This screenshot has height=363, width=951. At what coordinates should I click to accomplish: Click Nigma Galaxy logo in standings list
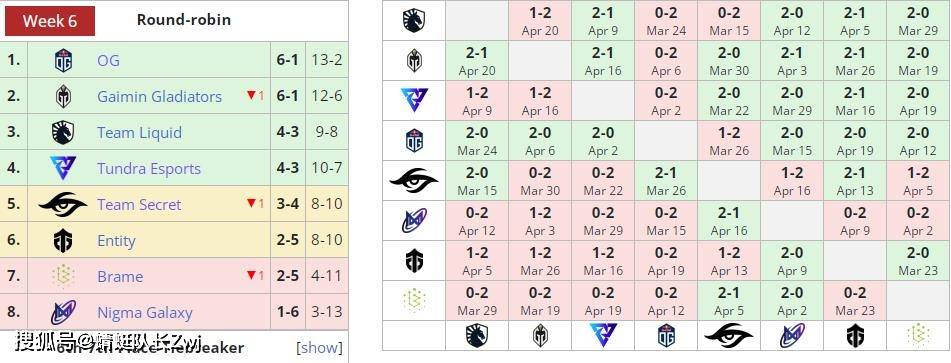click(x=63, y=312)
